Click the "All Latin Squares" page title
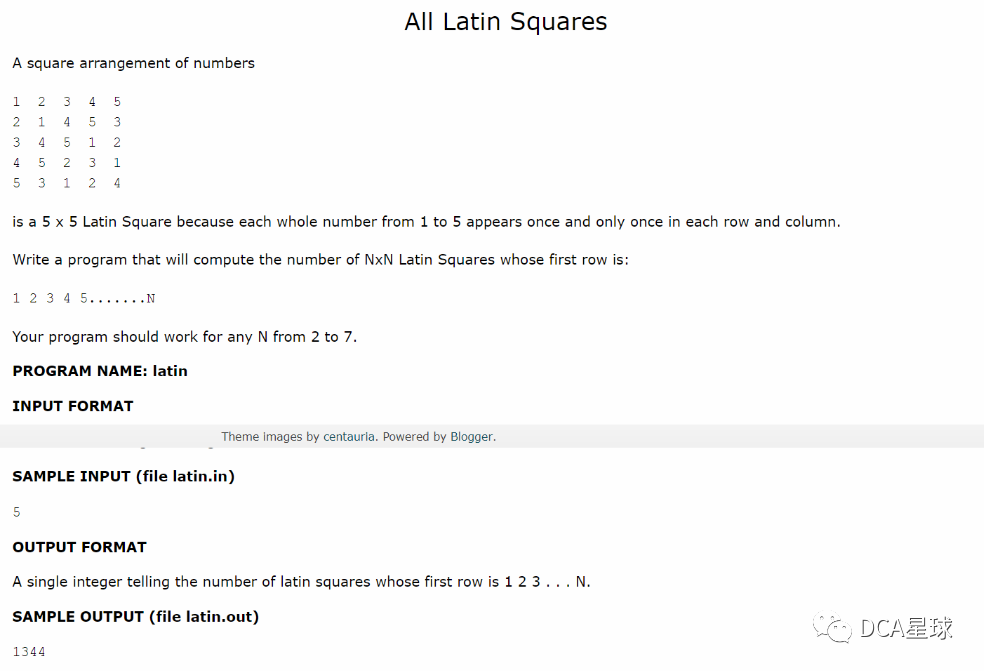The width and height of the screenshot is (984, 671). (x=505, y=21)
